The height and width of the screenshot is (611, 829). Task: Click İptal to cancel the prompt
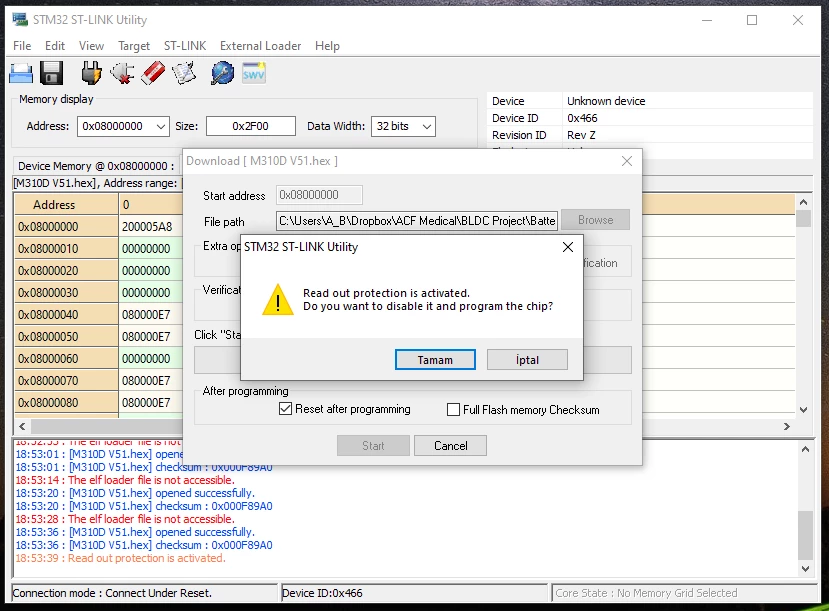point(527,360)
